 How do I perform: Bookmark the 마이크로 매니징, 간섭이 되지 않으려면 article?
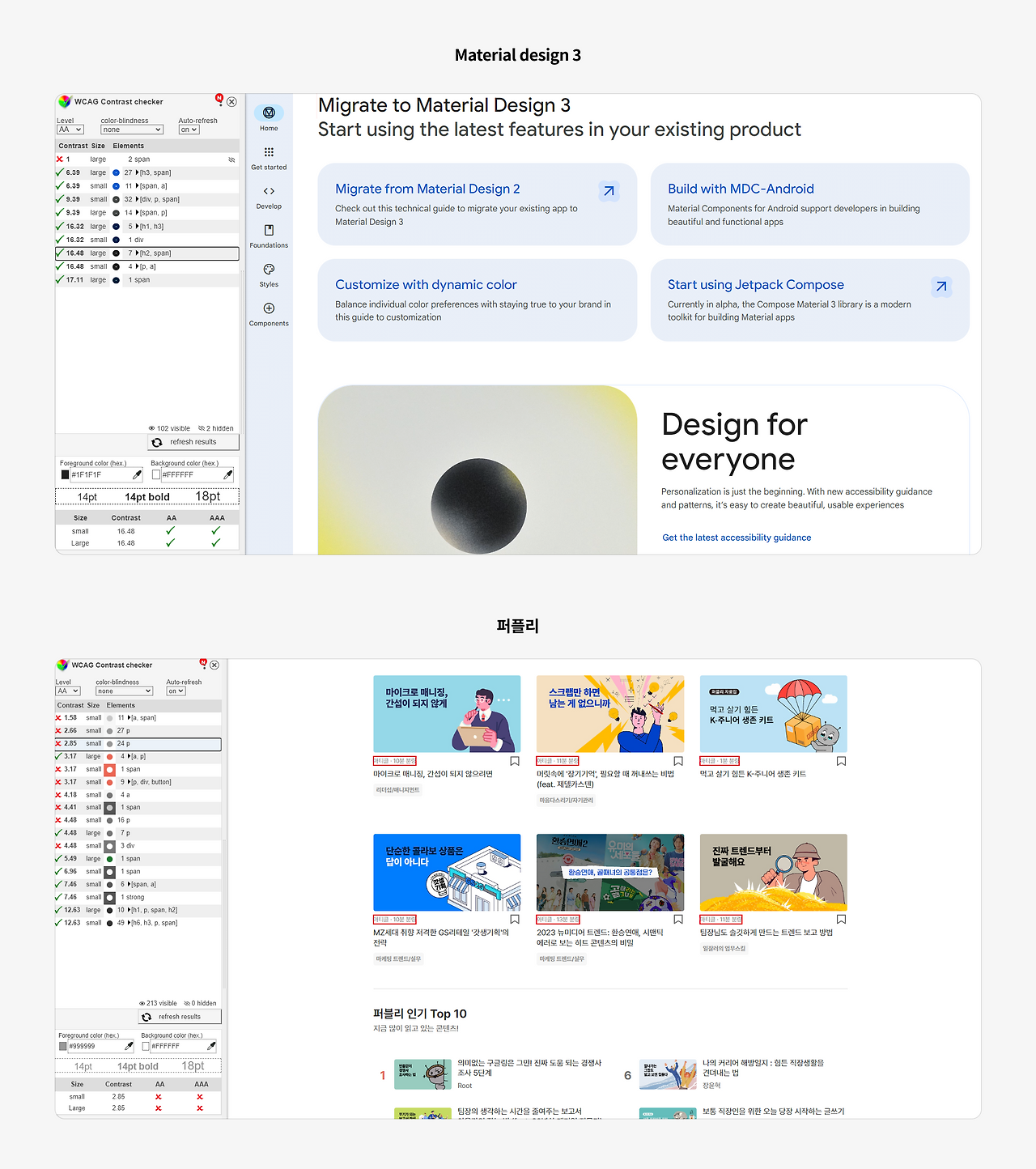coord(515,761)
